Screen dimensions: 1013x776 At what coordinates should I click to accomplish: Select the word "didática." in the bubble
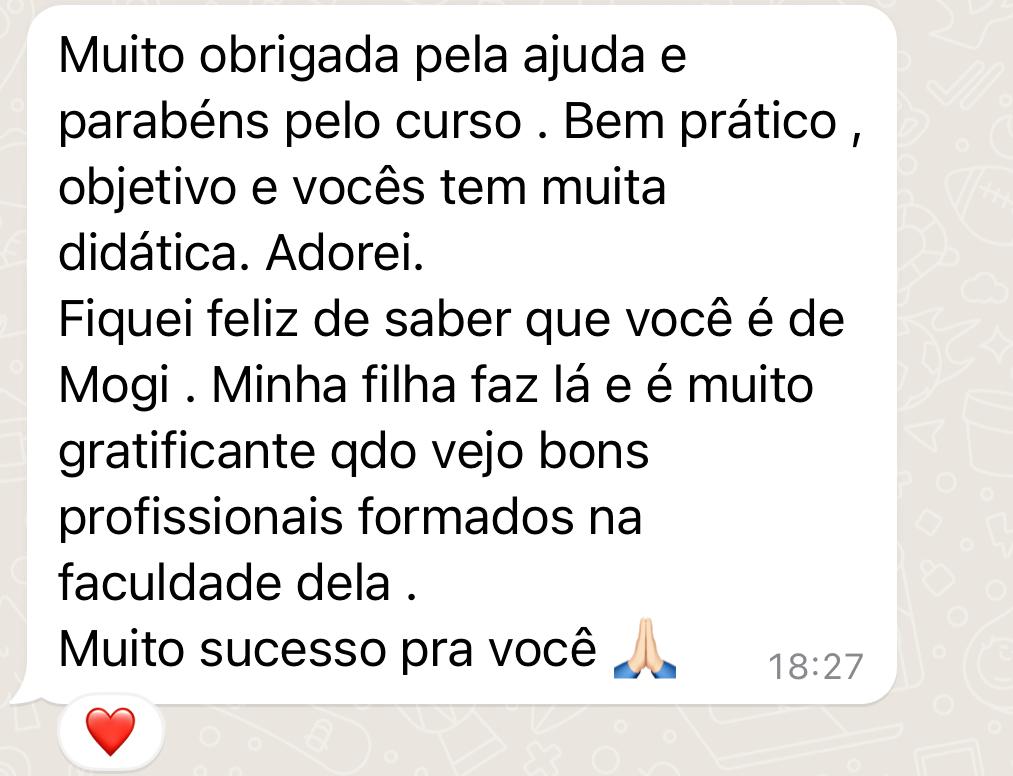tap(154, 253)
